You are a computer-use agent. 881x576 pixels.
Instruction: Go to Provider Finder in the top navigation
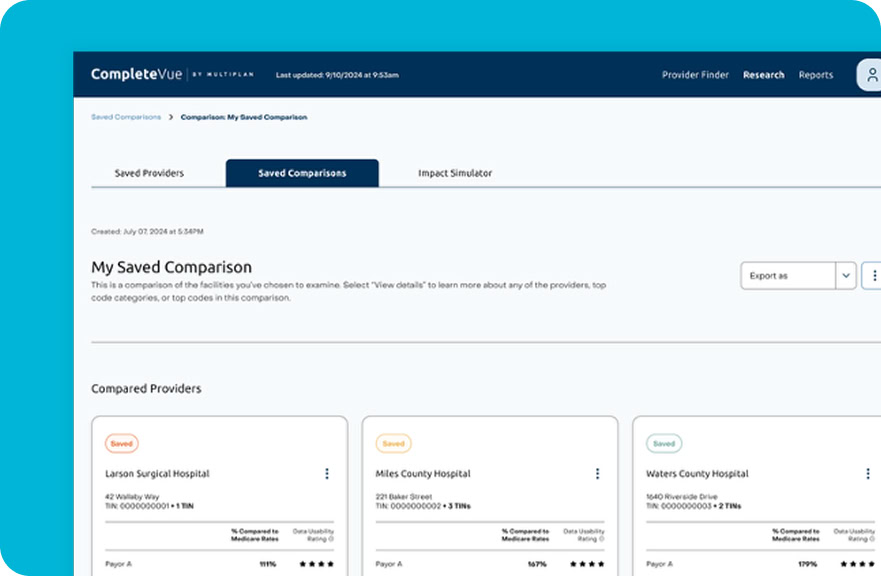(x=695, y=75)
